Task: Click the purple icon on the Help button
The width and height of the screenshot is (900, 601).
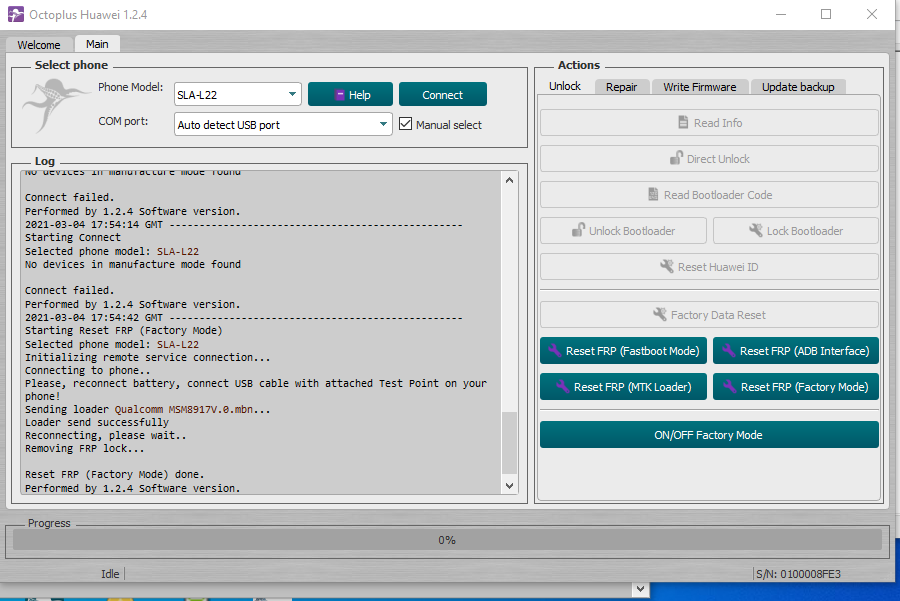Action: pos(339,95)
